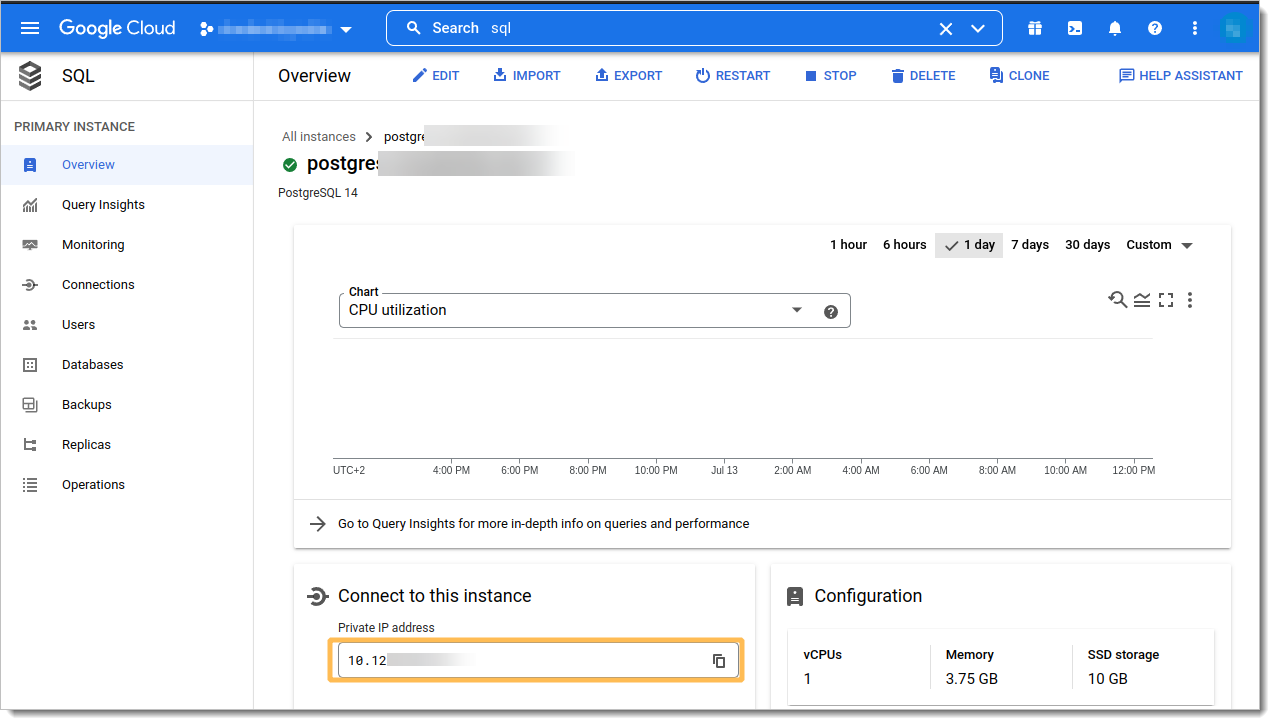
Task: Select Overview in the sidebar
Action: pos(127,165)
